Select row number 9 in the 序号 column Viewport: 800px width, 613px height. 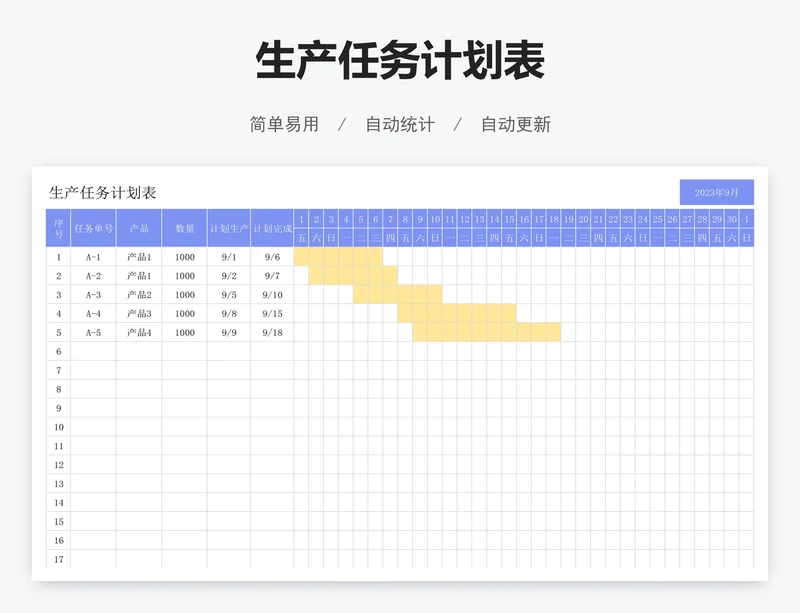point(58,408)
